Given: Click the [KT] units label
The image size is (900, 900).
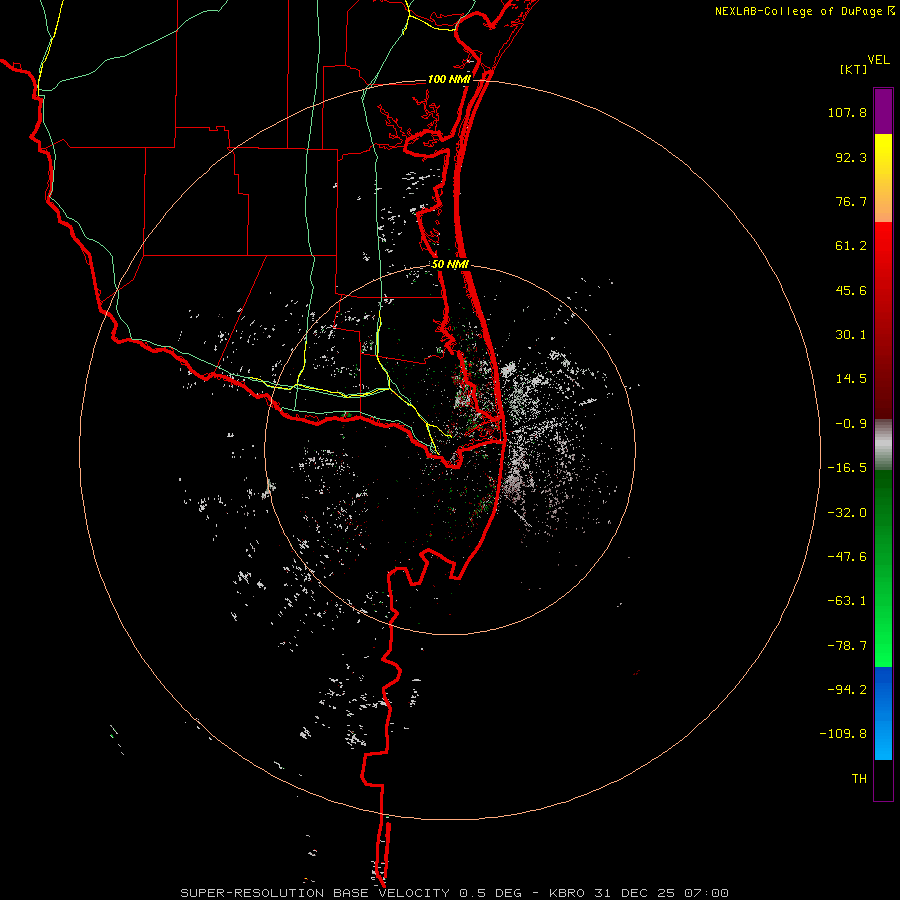Looking at the screenshot, I should pos(854,69).
